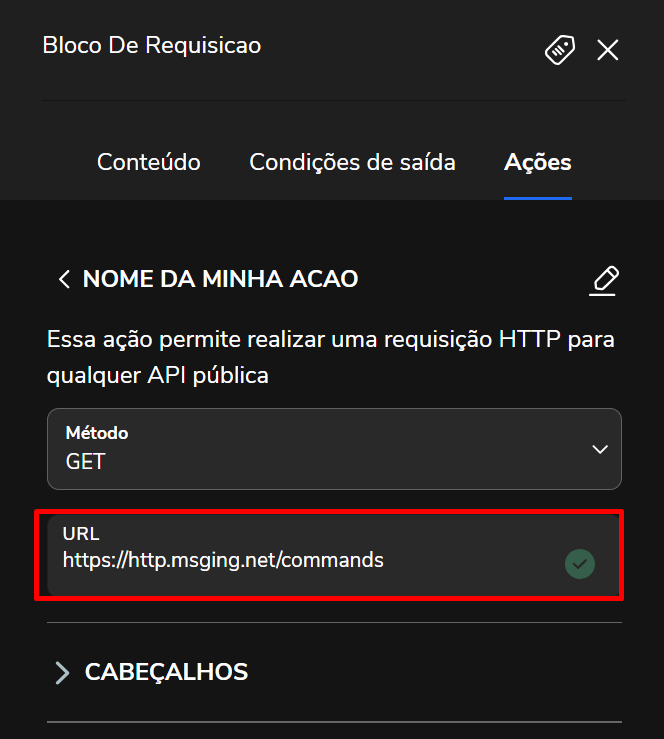
Task: Click the Método field label
Action: click(x=97, y=433)
